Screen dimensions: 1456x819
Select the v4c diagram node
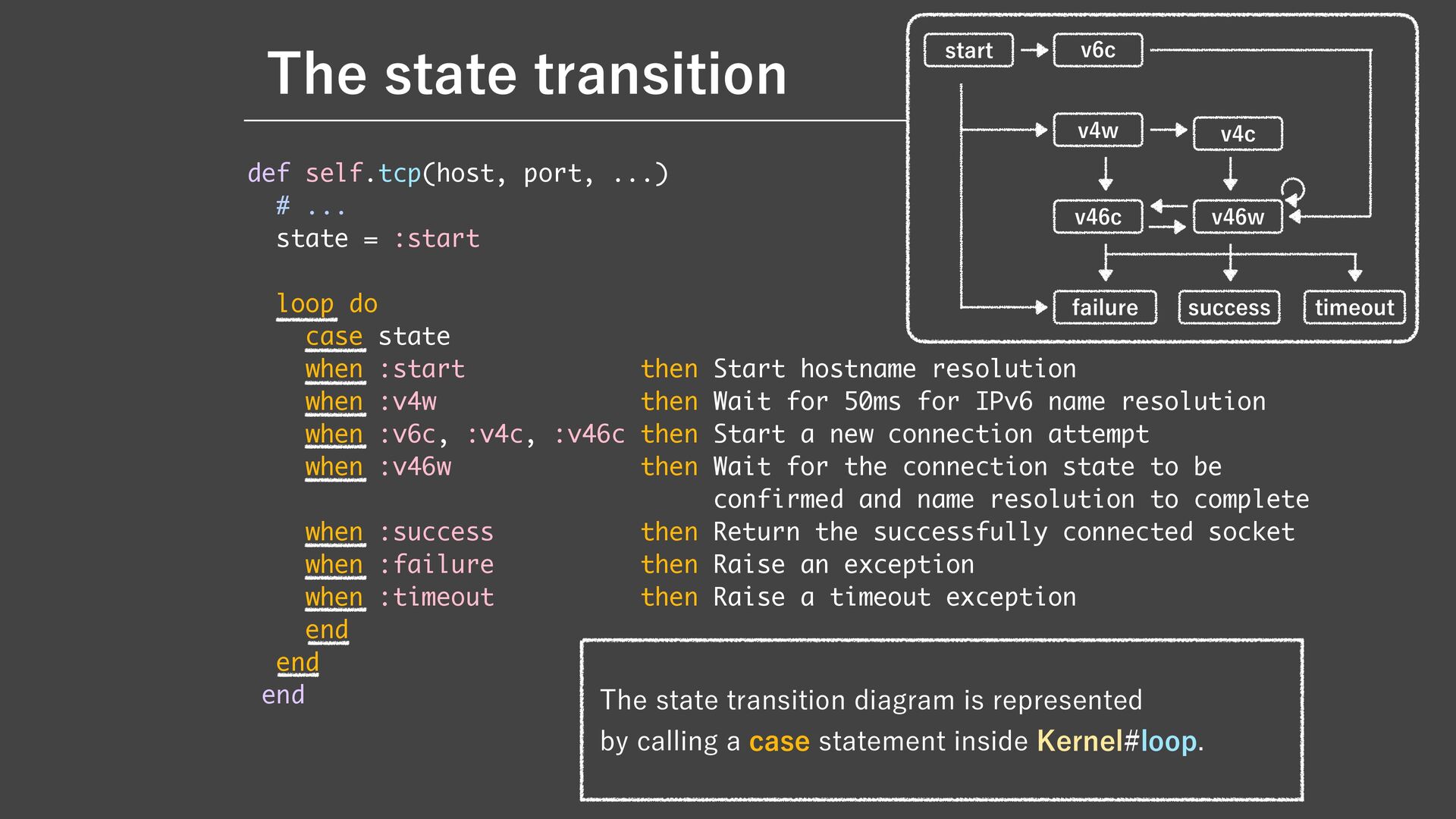point(1237,134)
